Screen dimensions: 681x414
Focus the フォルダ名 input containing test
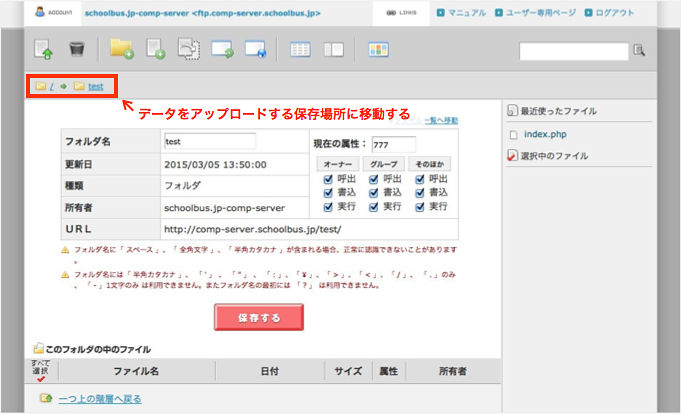[x=210, y=141]
